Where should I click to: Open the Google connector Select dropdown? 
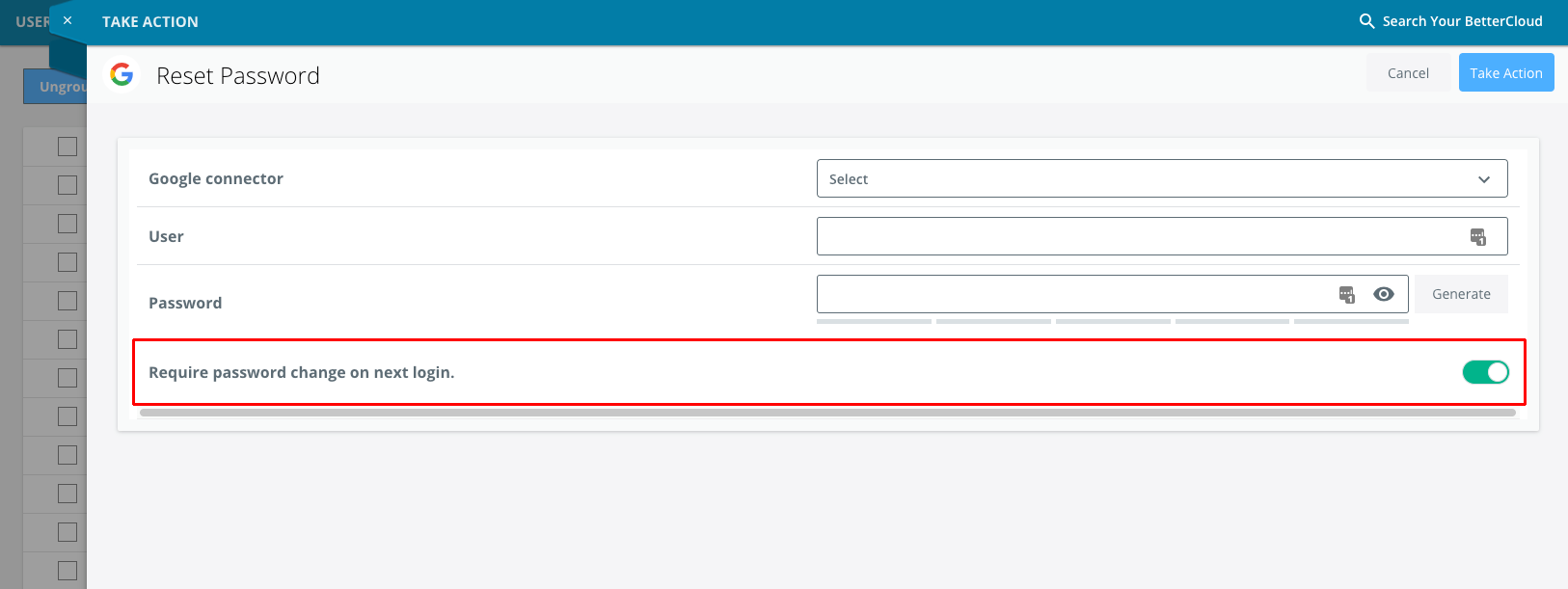coord(1162,178)
